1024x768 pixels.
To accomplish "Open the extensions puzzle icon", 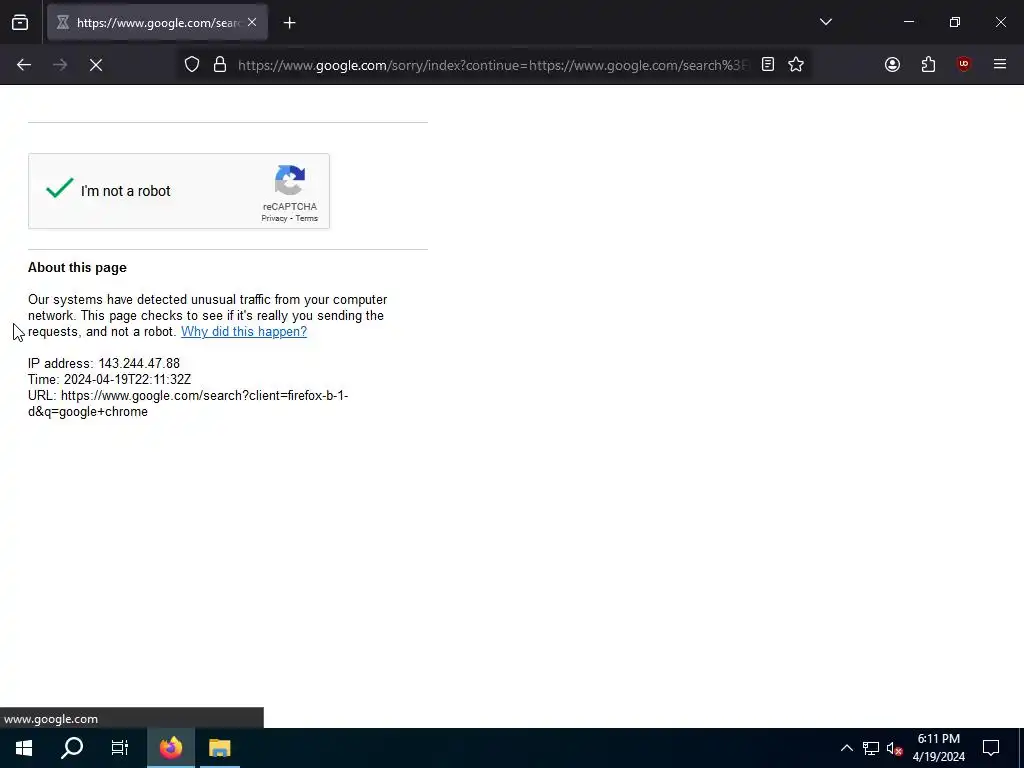I will [x=928, y=64].
